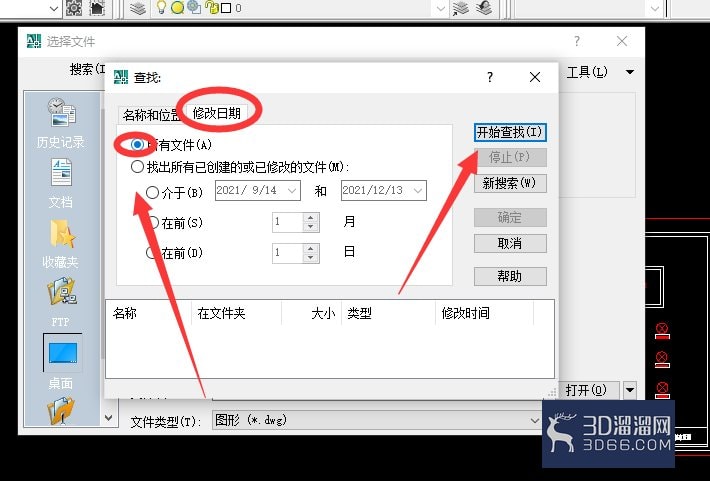
Task: Click the layer properties manager icon
Action: coord(138,8)
